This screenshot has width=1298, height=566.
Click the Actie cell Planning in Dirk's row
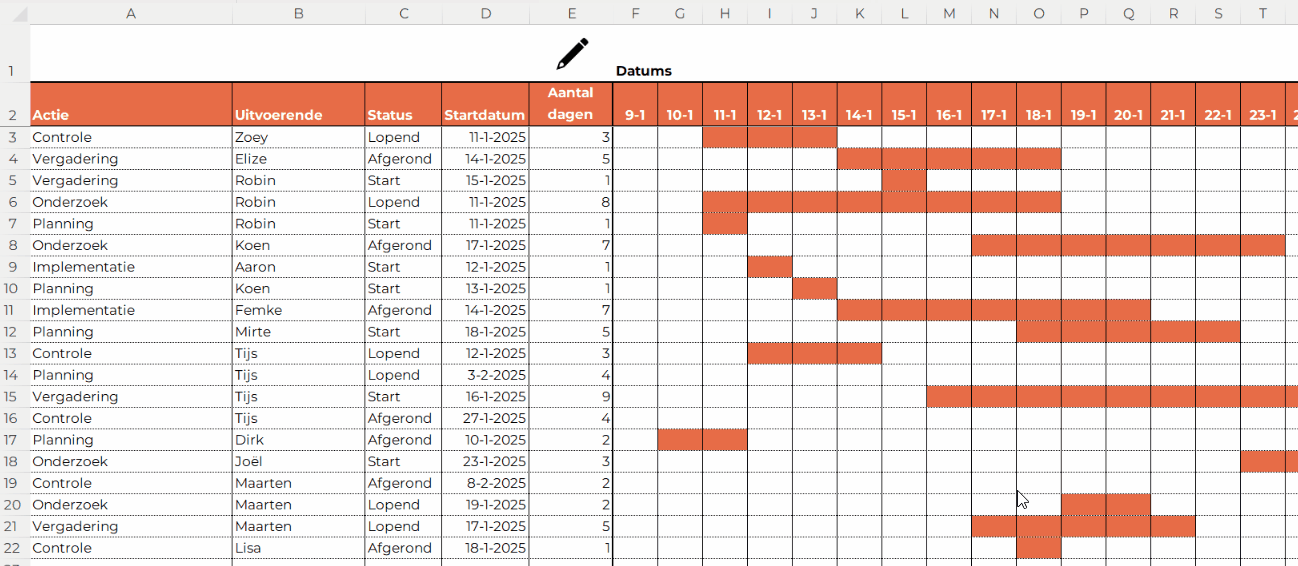point(131,440)
